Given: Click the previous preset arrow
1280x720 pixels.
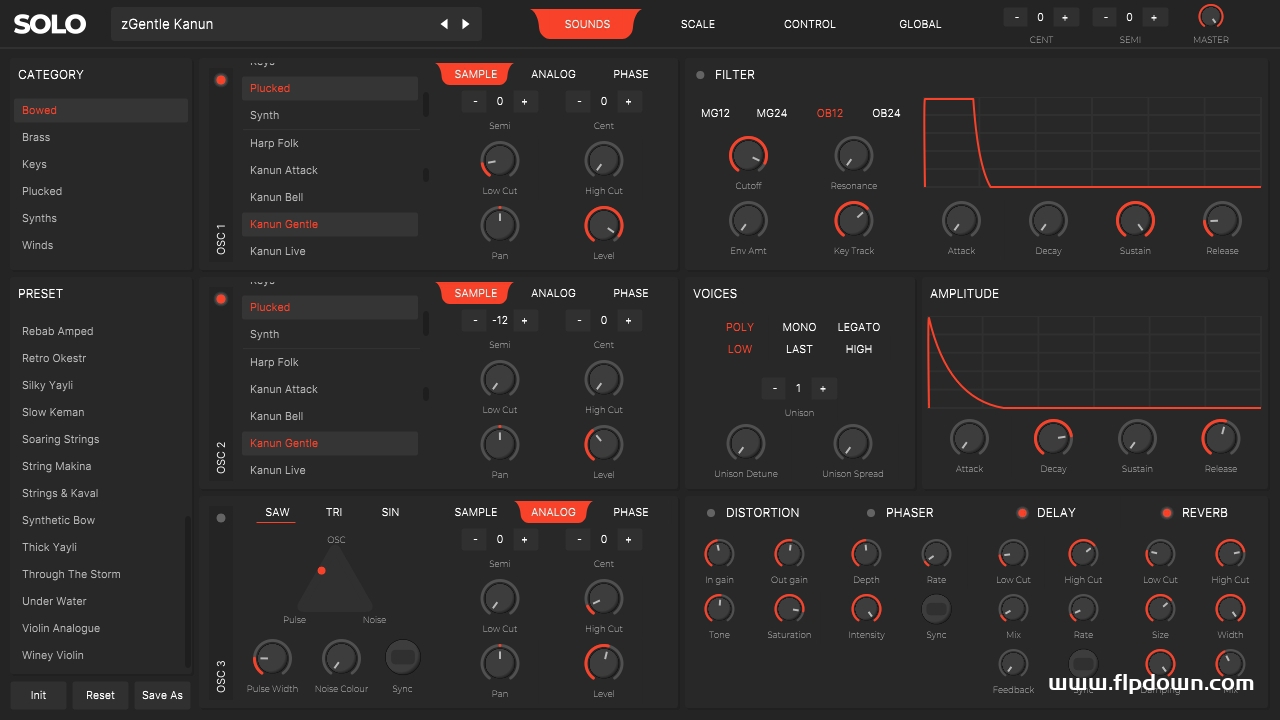Looking at the screenshot, I should (444, 24).
